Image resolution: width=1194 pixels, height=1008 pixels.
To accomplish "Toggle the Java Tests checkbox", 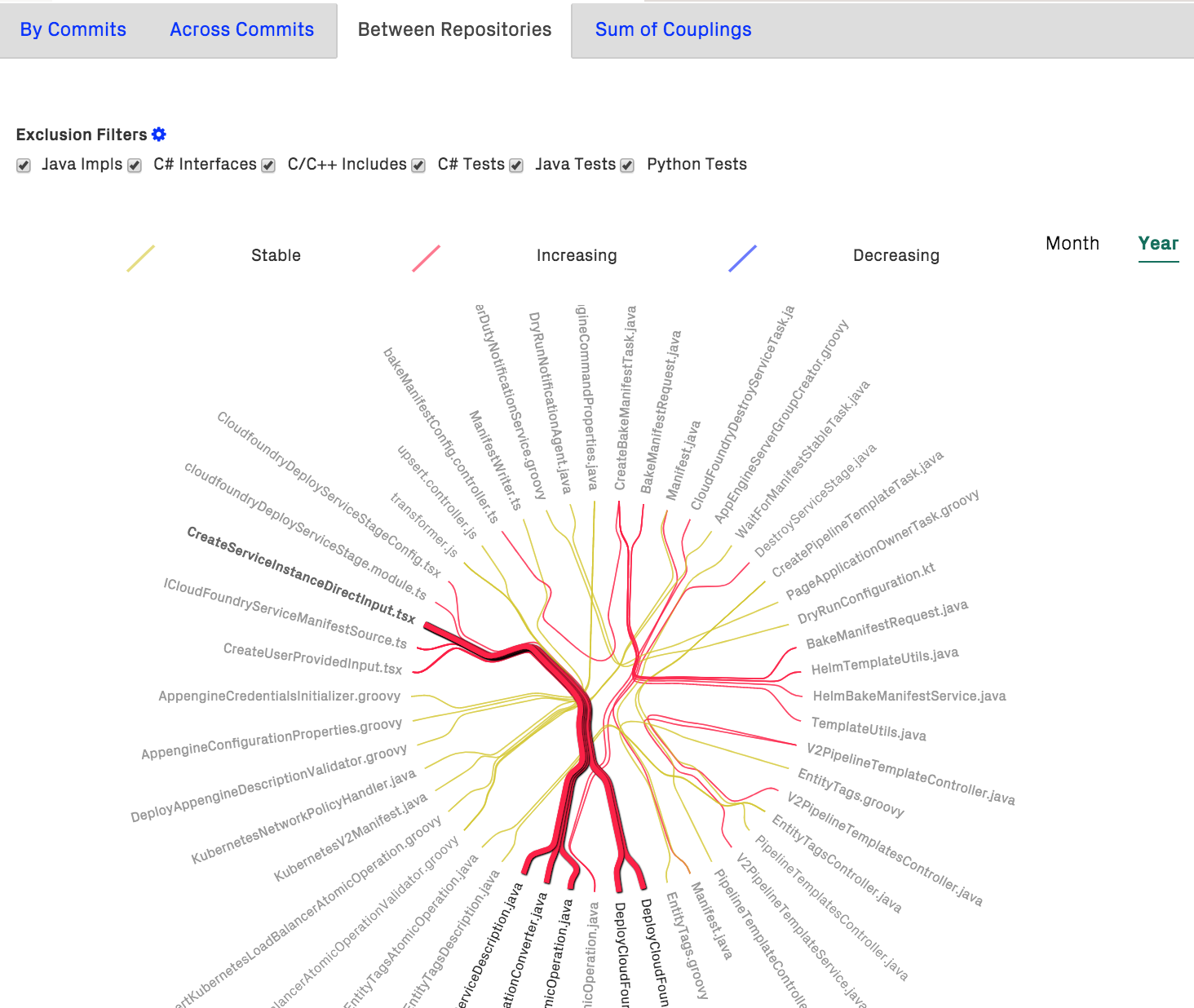I will (x=516, y=166).
